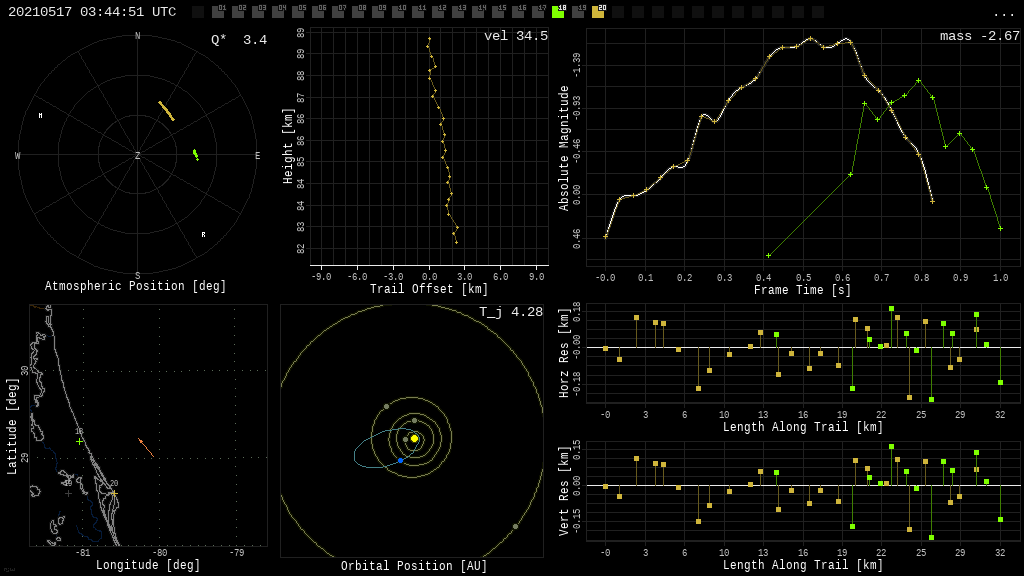The width and height of the screenshot is (1024, 576).
Task: Toggle the yellow station 20 indicator
Action: [598, 12]
